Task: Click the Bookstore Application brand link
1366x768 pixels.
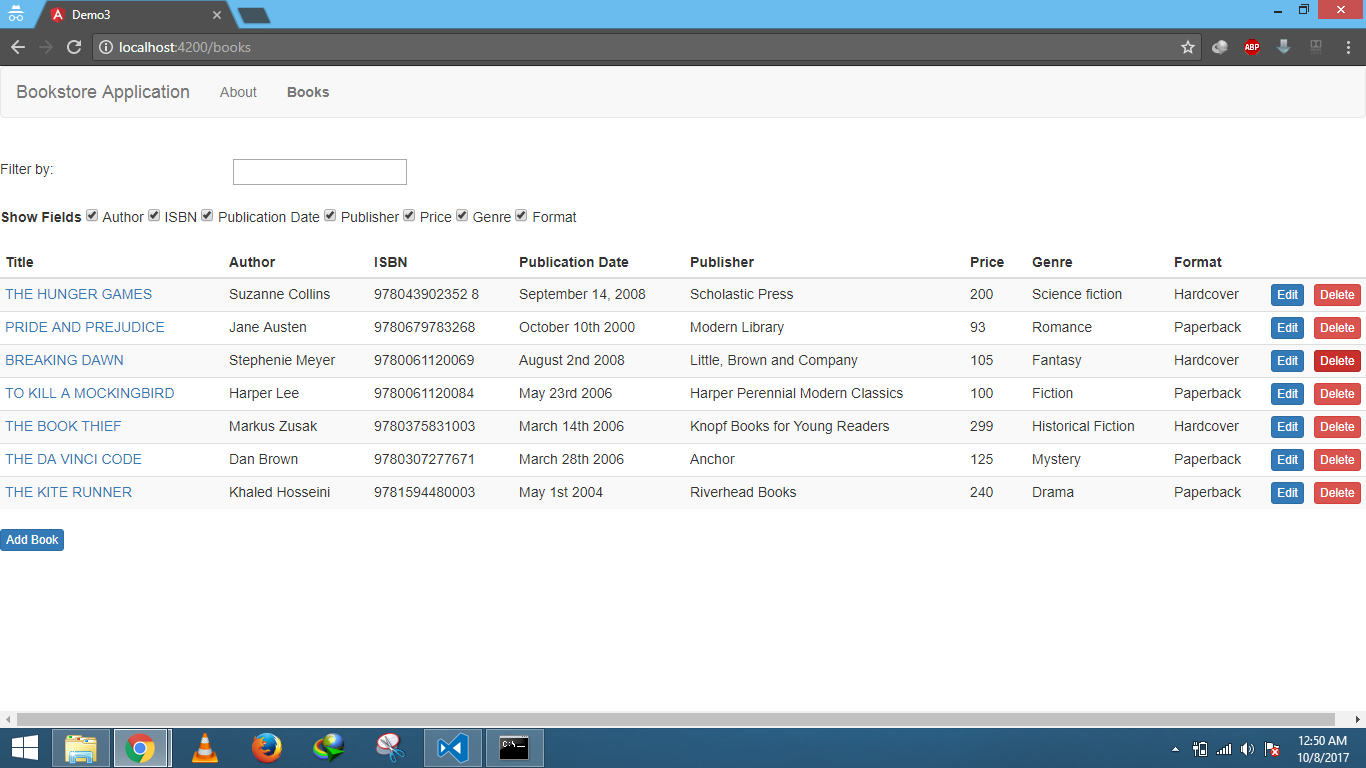Action: tap(103, 92)
